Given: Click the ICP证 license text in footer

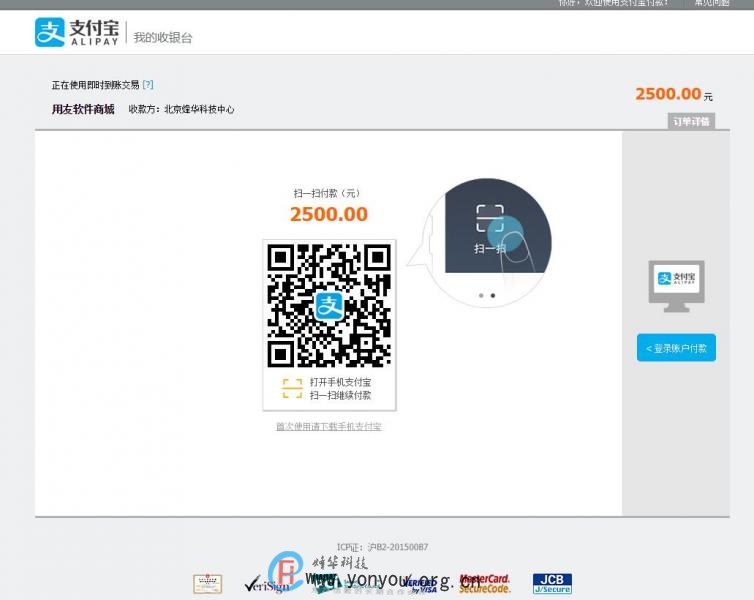Looking at the screenshot, I should pyautogui.click(x=382, y=547).
